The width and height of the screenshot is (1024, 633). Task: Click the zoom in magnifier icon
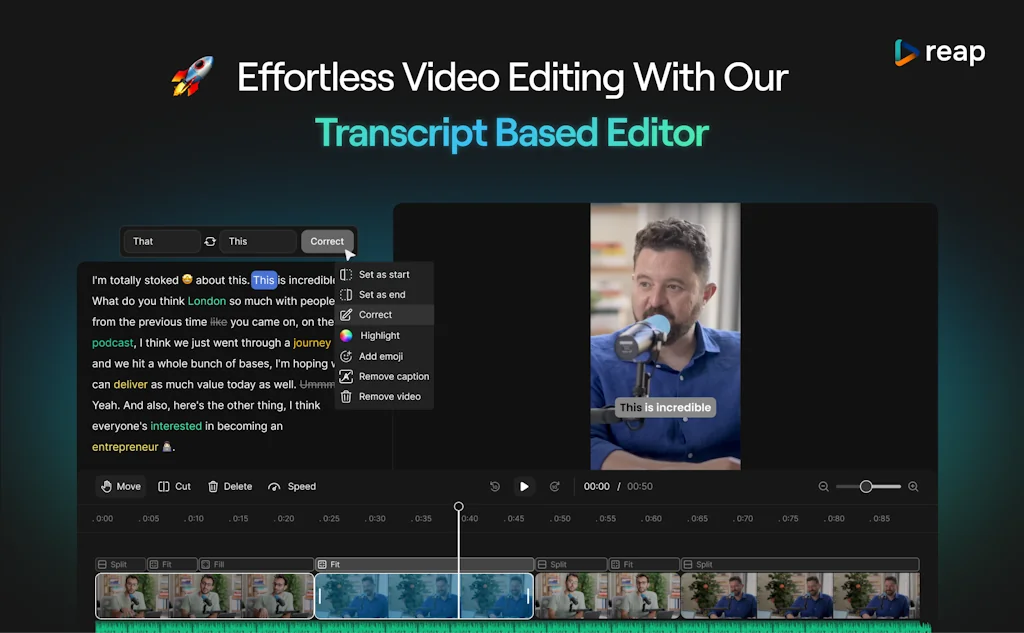pyautogui.click(x=913, y=487)
